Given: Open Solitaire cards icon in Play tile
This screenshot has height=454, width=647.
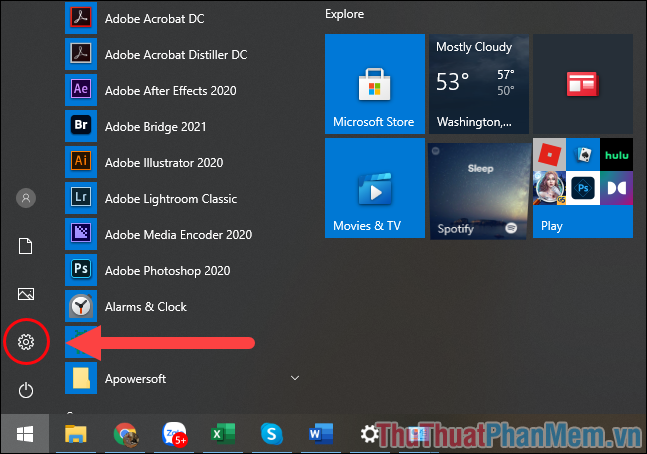Looking at the screenshot, I should click(x=583, y=155).
